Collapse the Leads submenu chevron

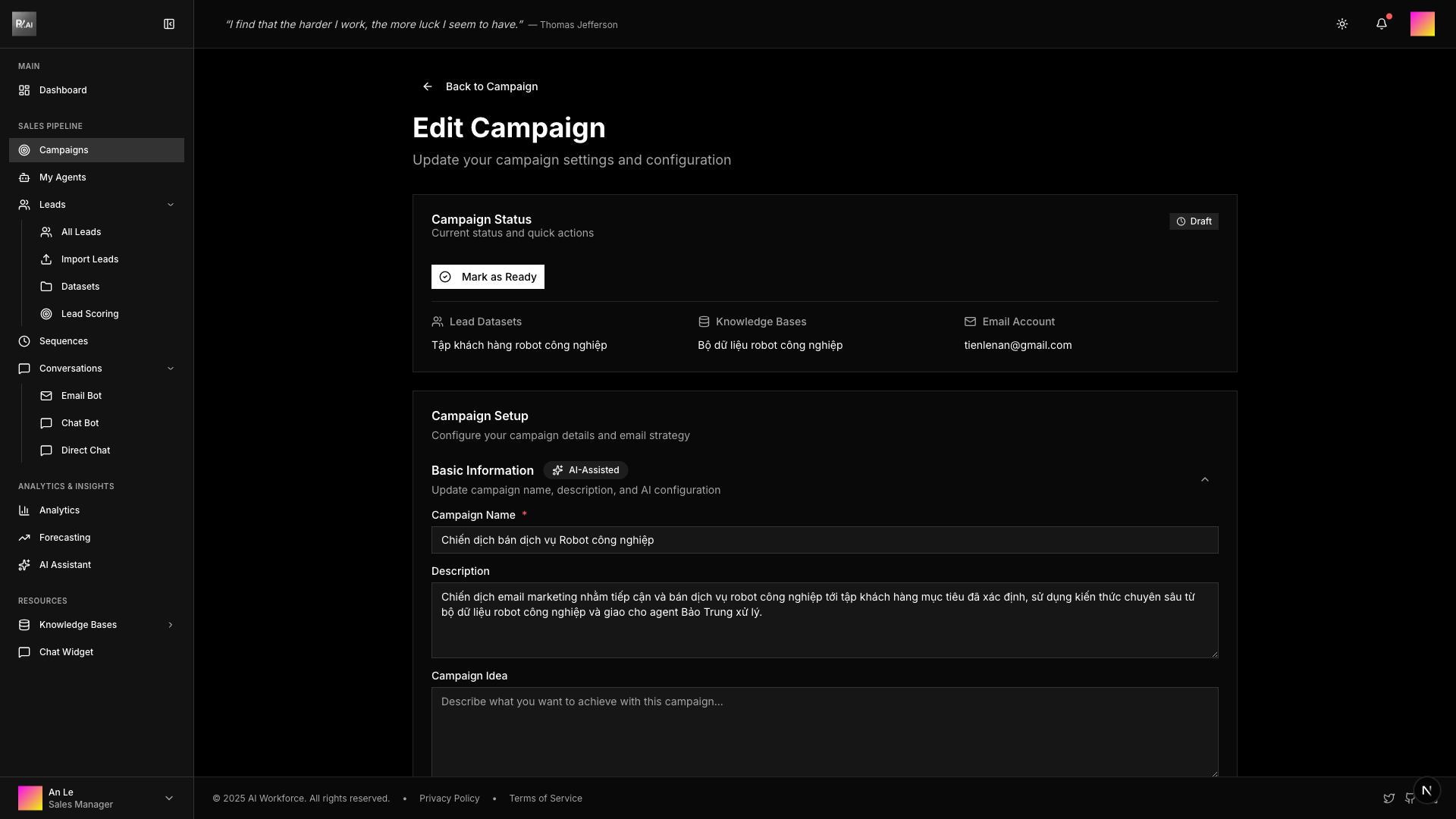tap(171, 205)
